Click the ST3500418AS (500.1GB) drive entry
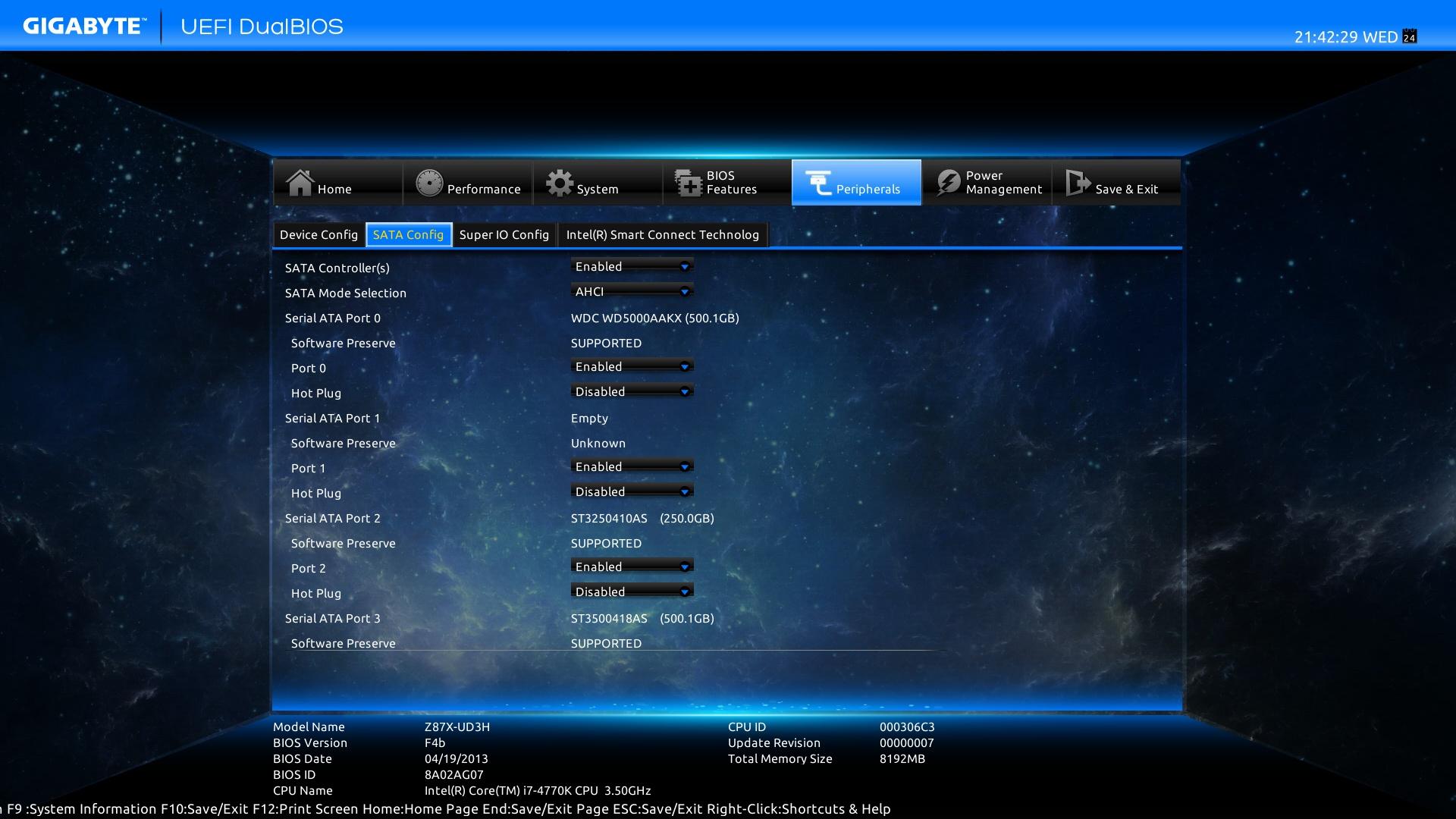 point(642,619)
